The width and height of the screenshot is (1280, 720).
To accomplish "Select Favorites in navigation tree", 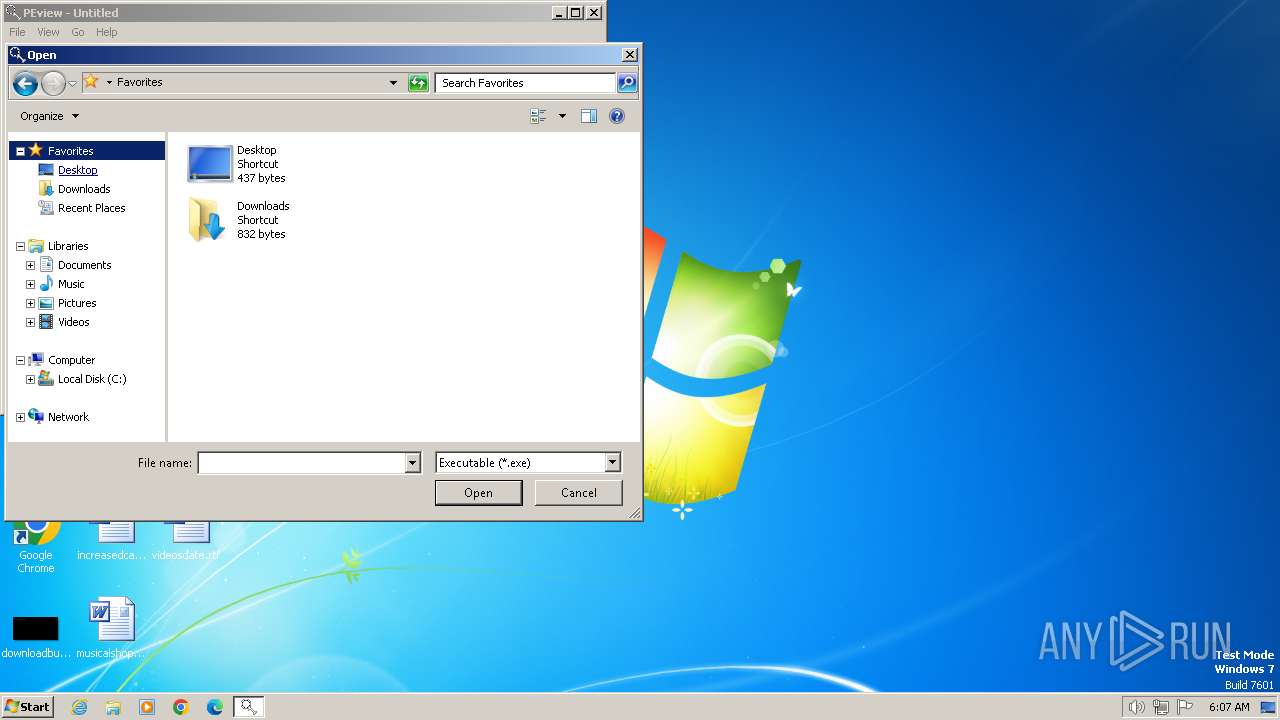I will (70, 151).
